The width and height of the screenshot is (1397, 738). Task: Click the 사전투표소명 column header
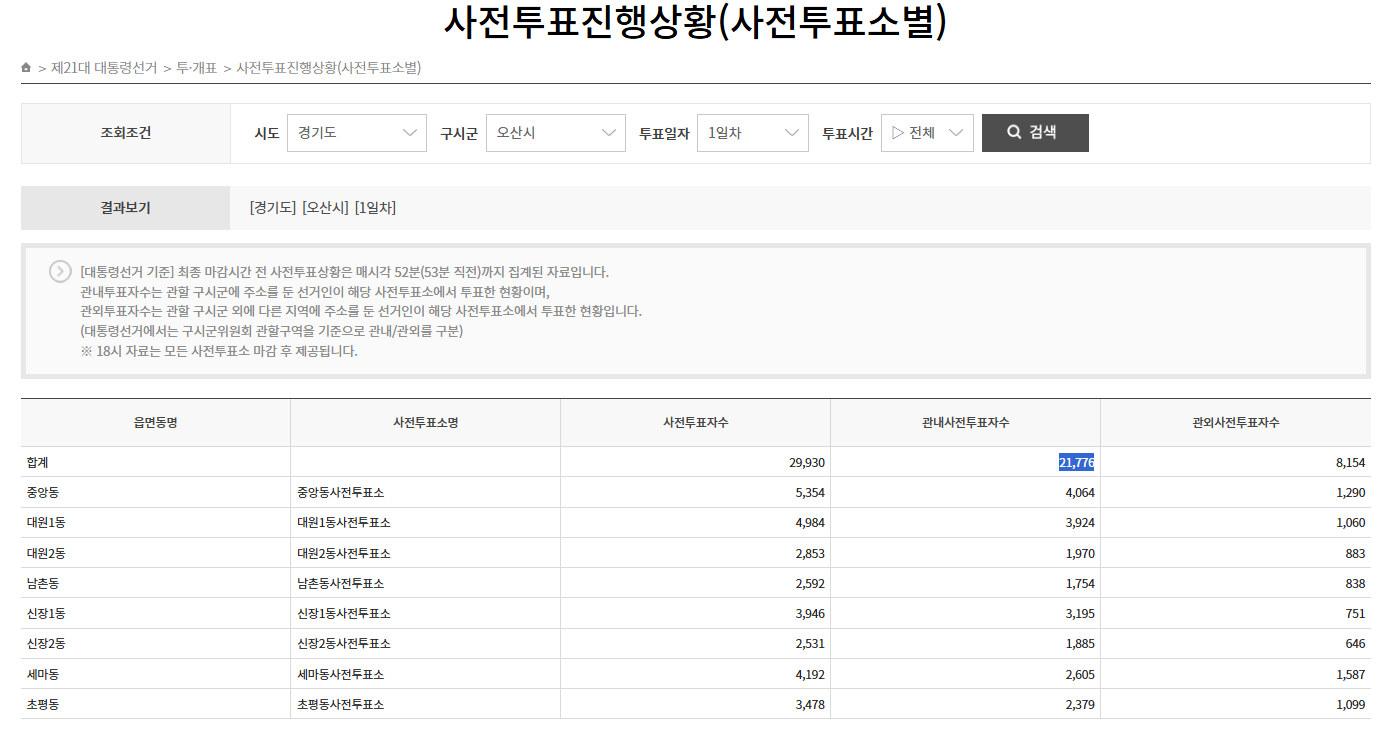tap(425, 423)
